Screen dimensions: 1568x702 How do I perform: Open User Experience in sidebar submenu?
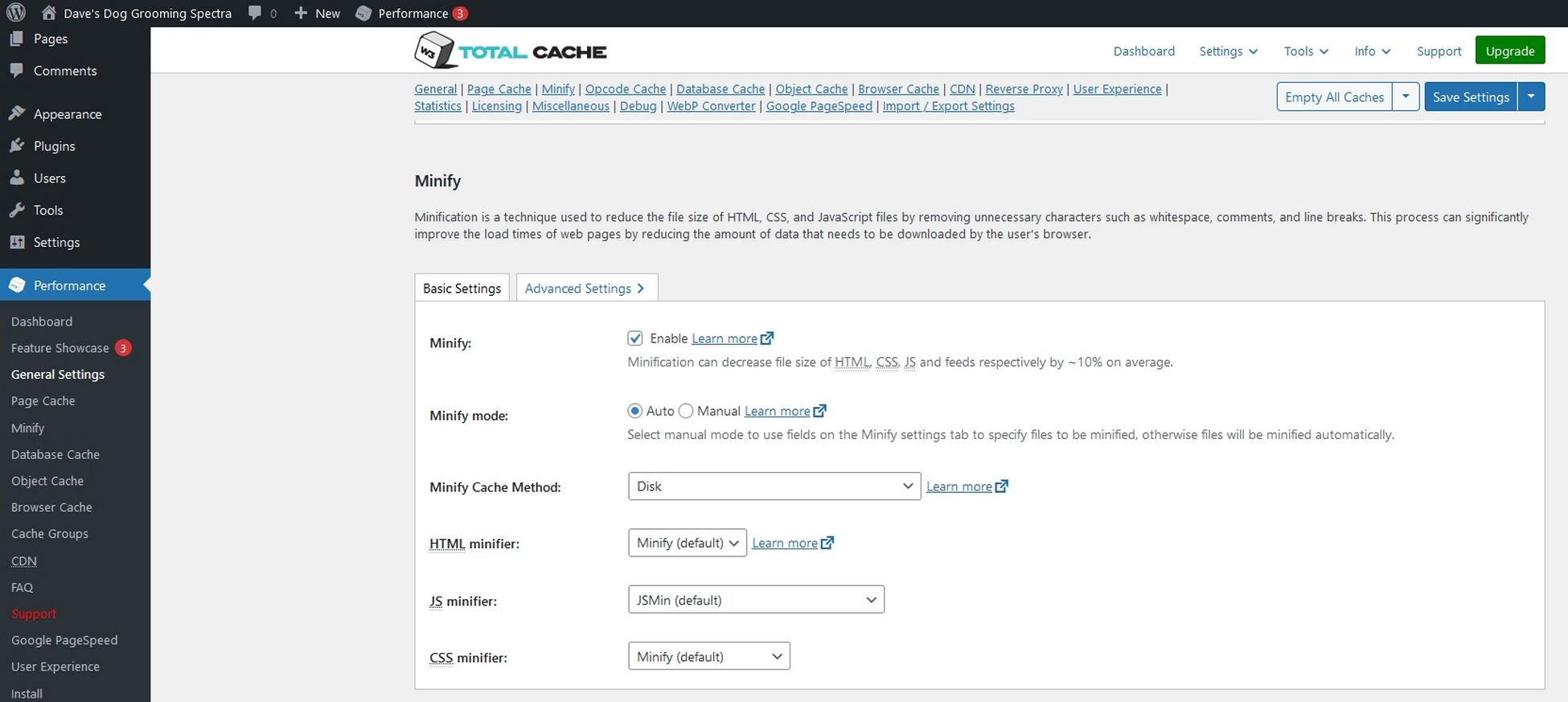[55, 667]
